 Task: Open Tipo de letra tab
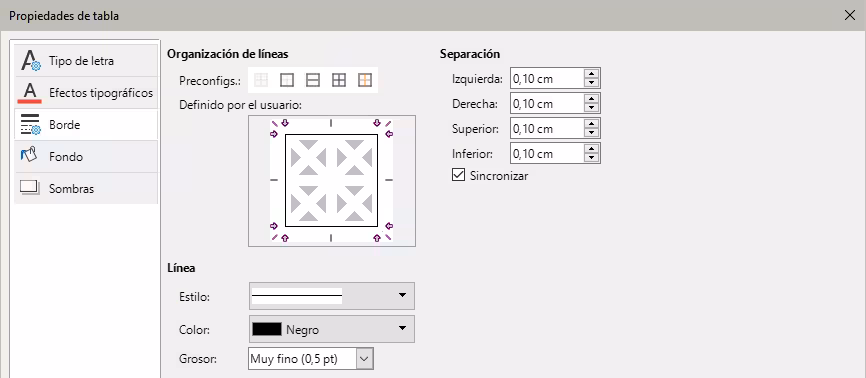click(86, 61)
